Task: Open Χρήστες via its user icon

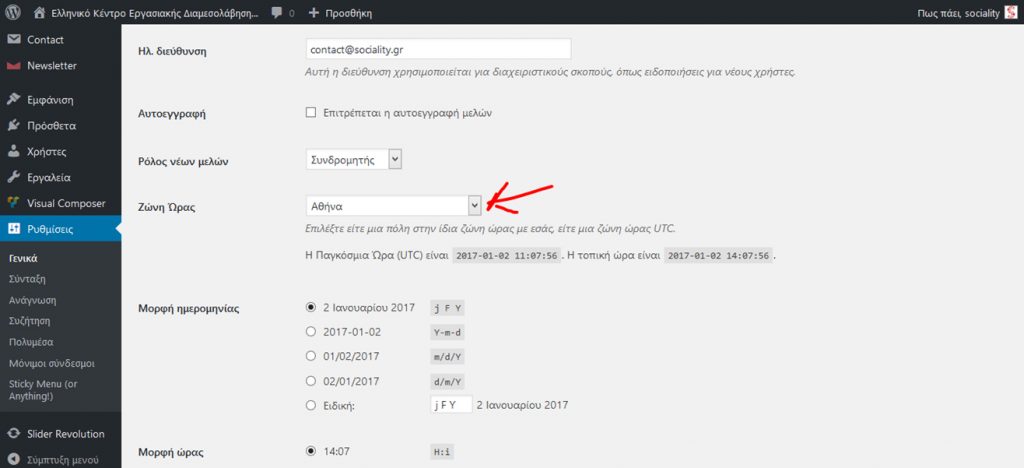Action: pos(14,152)
